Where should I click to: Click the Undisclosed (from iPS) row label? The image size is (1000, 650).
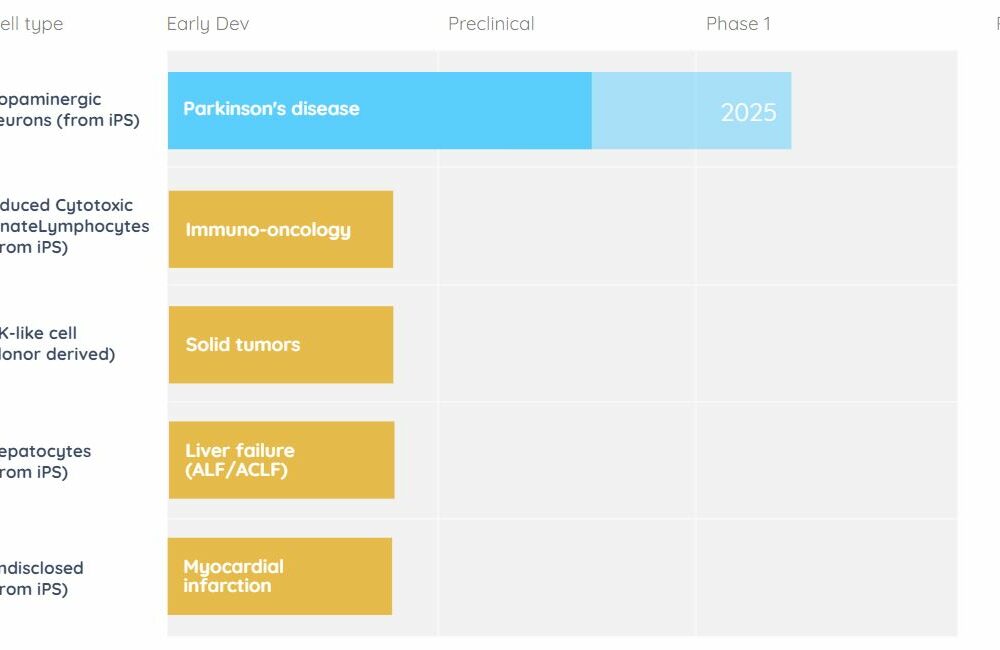[41, 578]
